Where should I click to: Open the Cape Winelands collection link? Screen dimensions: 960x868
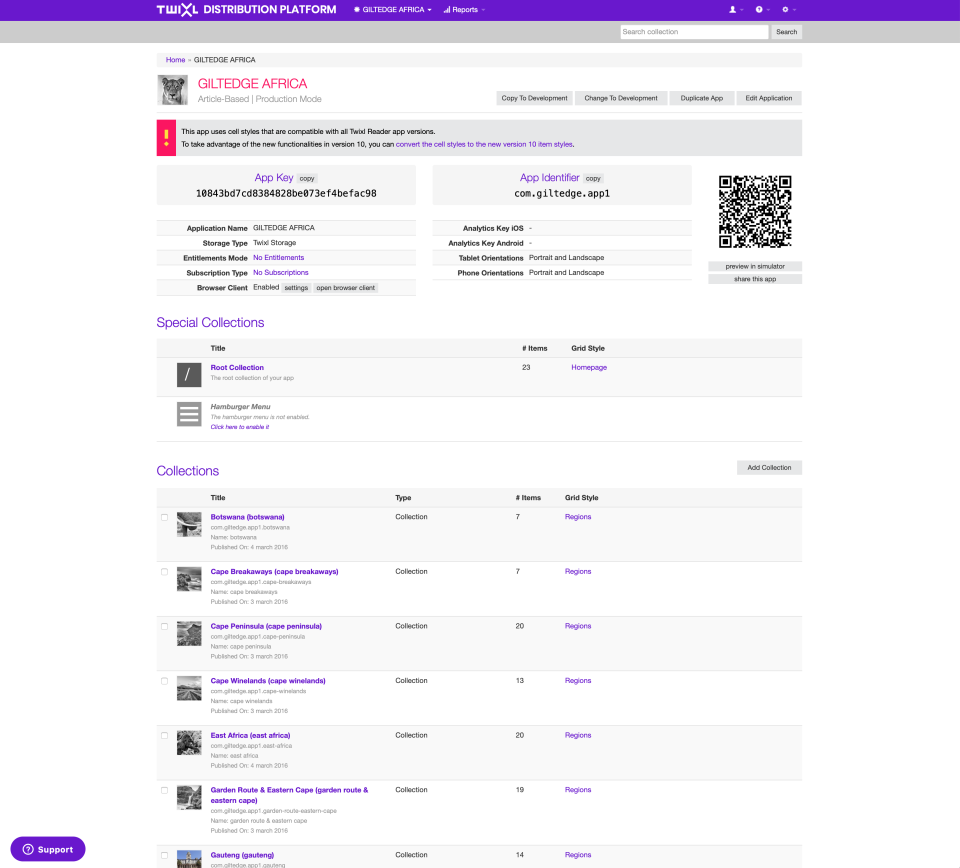click(268, 681)
